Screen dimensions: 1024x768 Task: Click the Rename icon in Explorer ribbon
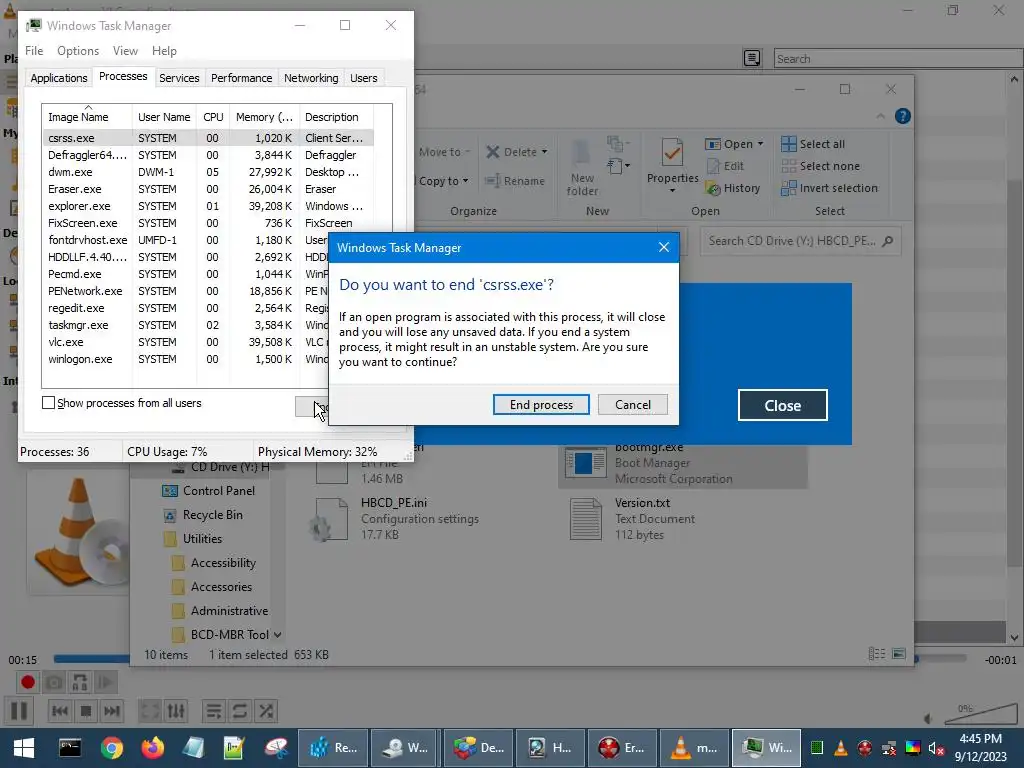493,181
